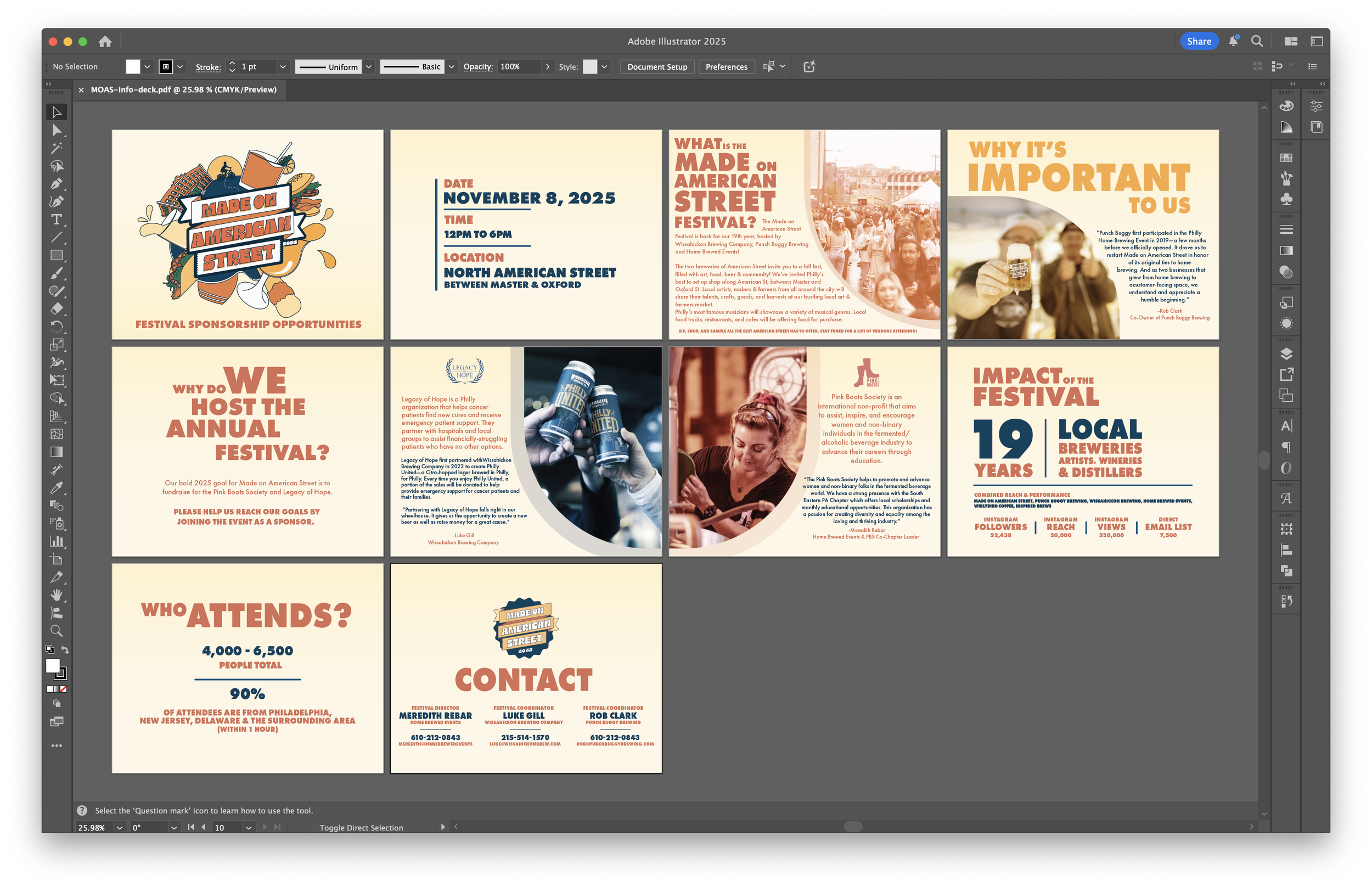This screenshot has width=1372, height=888.
Task: Go to the Illustrator Home screen
Action: (x=105, y=42)
